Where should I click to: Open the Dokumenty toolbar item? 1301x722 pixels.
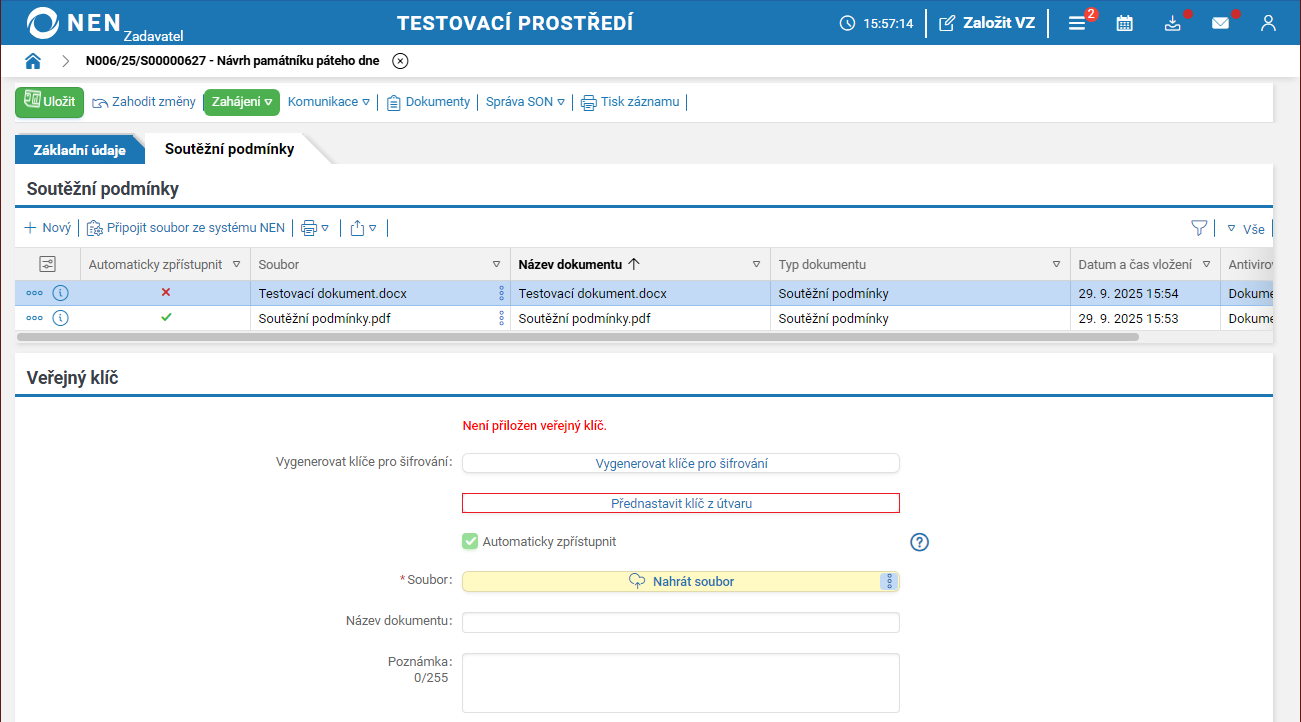click(x=428, y=102)
